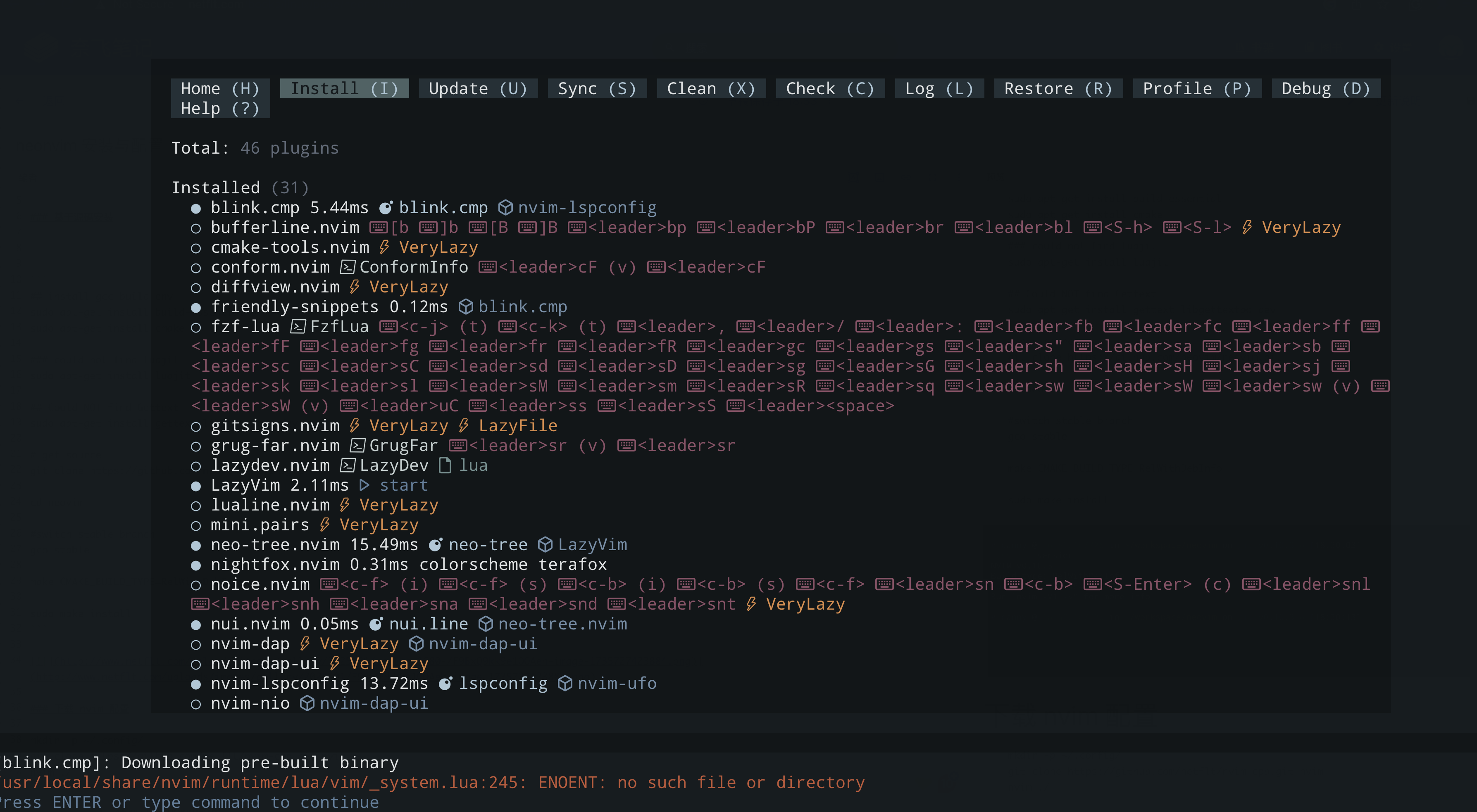
Task: Select the lazydev.nvim plugin name
Action: (x=270, y=465)
